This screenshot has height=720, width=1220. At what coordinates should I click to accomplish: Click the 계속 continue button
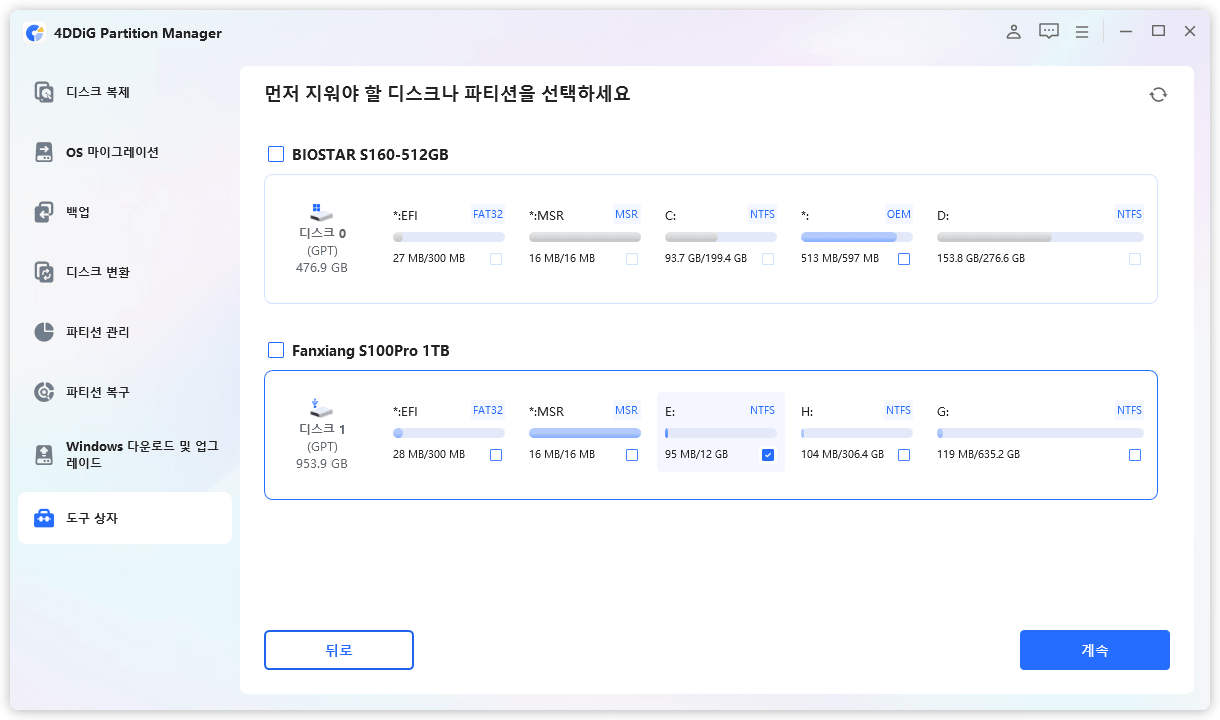pos(1095,650)
